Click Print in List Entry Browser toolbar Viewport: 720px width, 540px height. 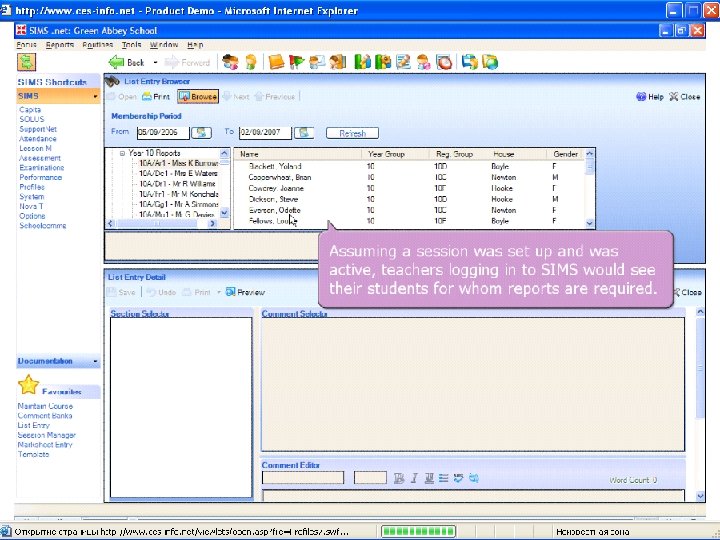[156, 96]
